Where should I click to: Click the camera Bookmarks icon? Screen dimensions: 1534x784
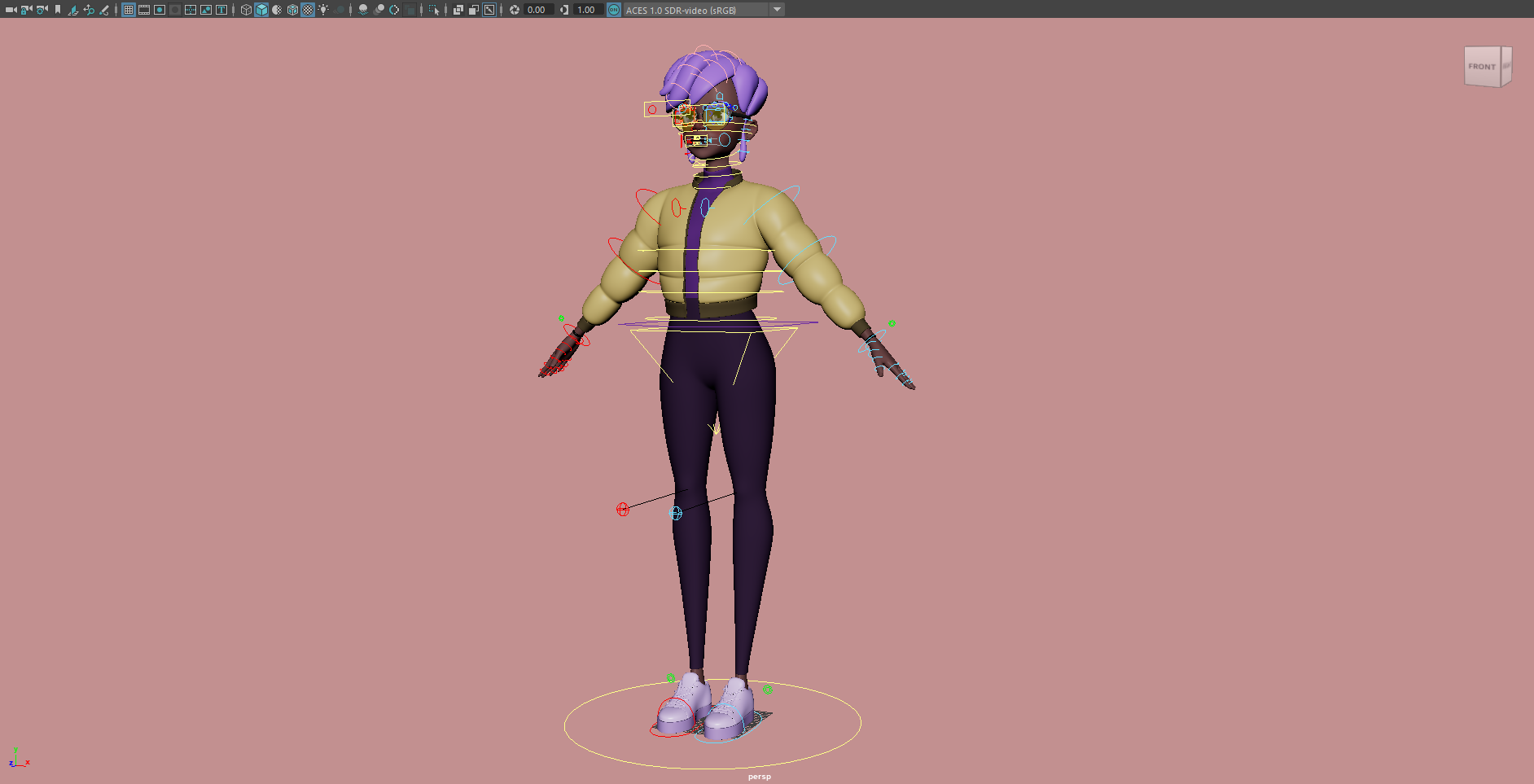click(x=58, y=10)
